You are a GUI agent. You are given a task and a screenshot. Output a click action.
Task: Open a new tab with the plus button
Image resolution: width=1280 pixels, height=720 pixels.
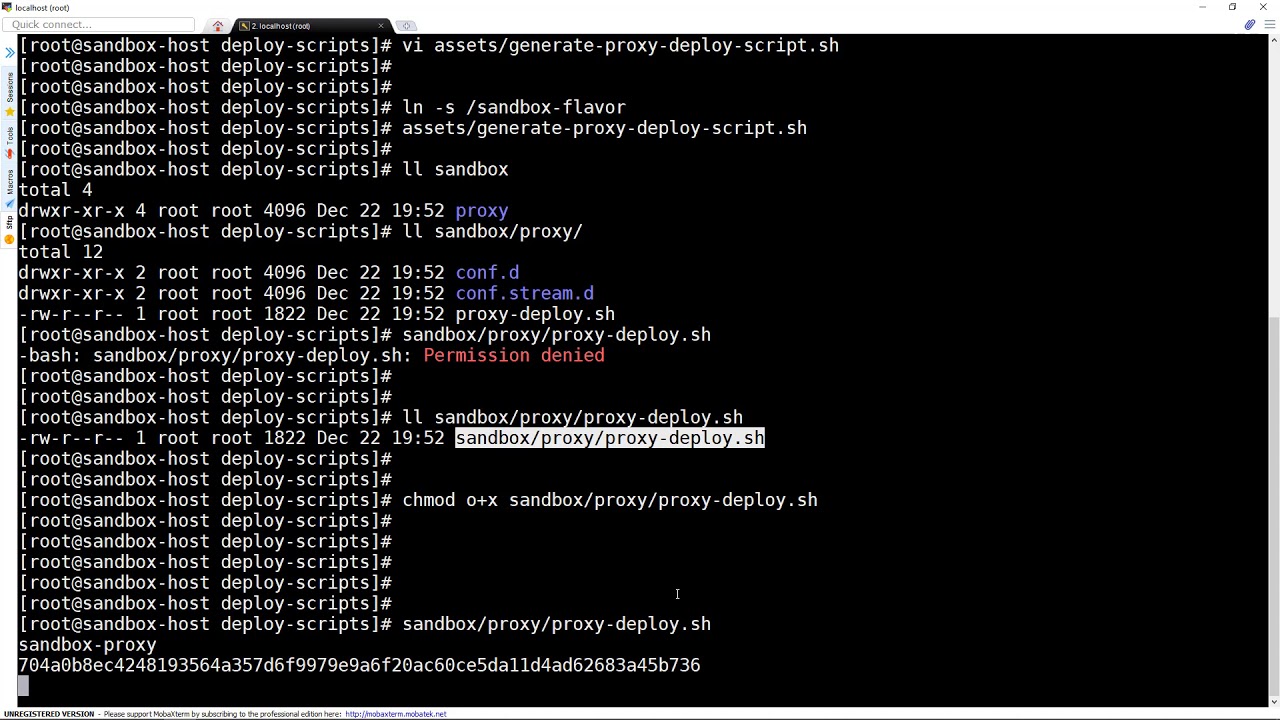(x=406, y=26)
